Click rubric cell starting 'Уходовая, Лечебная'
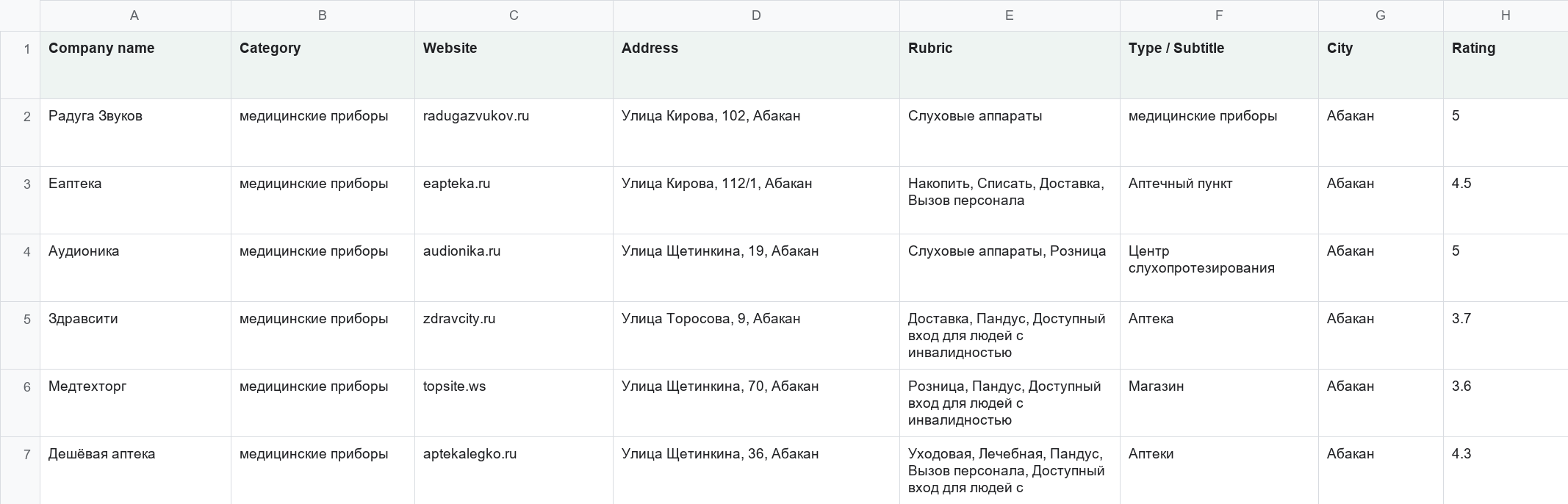 (1010, 470)
